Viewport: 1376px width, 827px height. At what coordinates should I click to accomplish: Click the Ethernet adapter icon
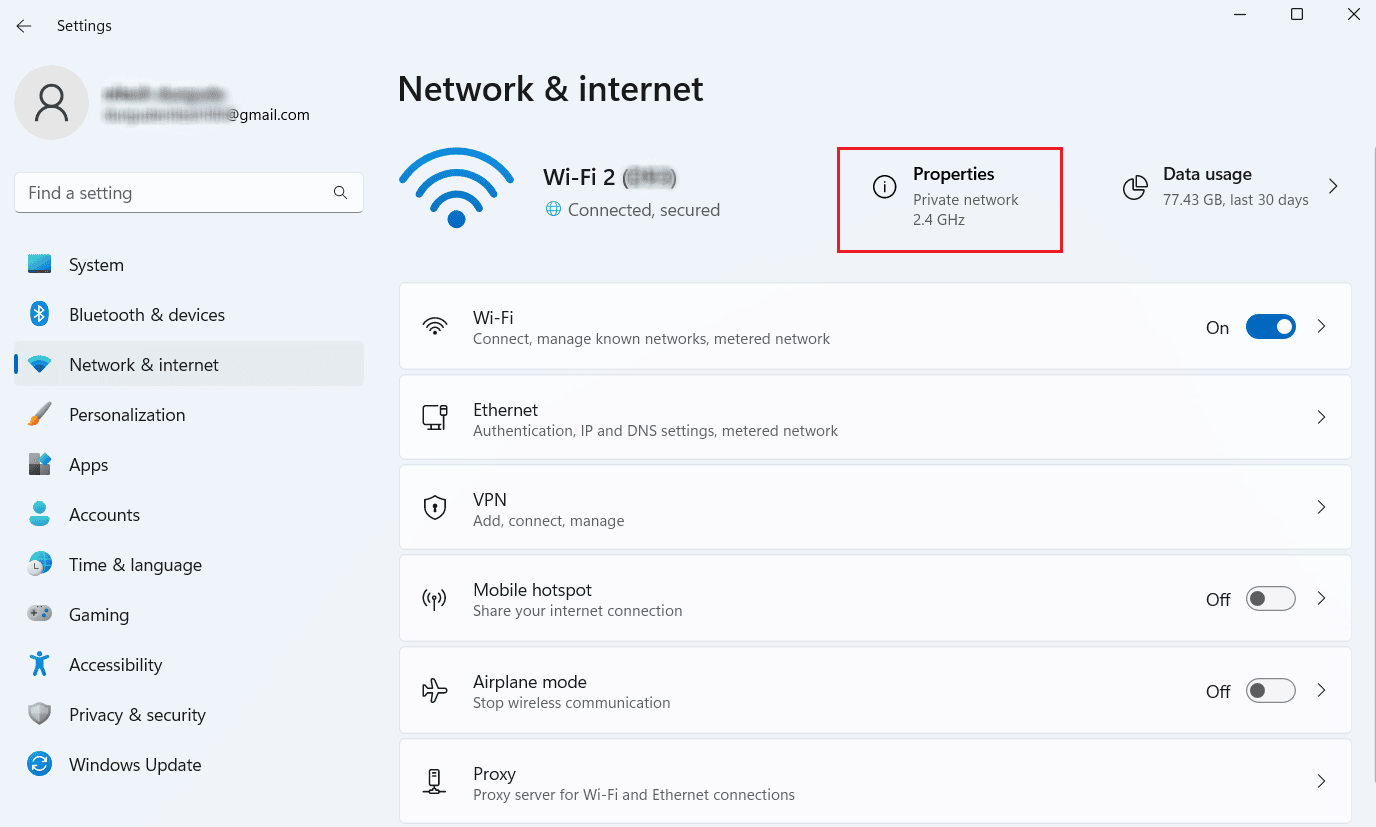tap(435, 417)
